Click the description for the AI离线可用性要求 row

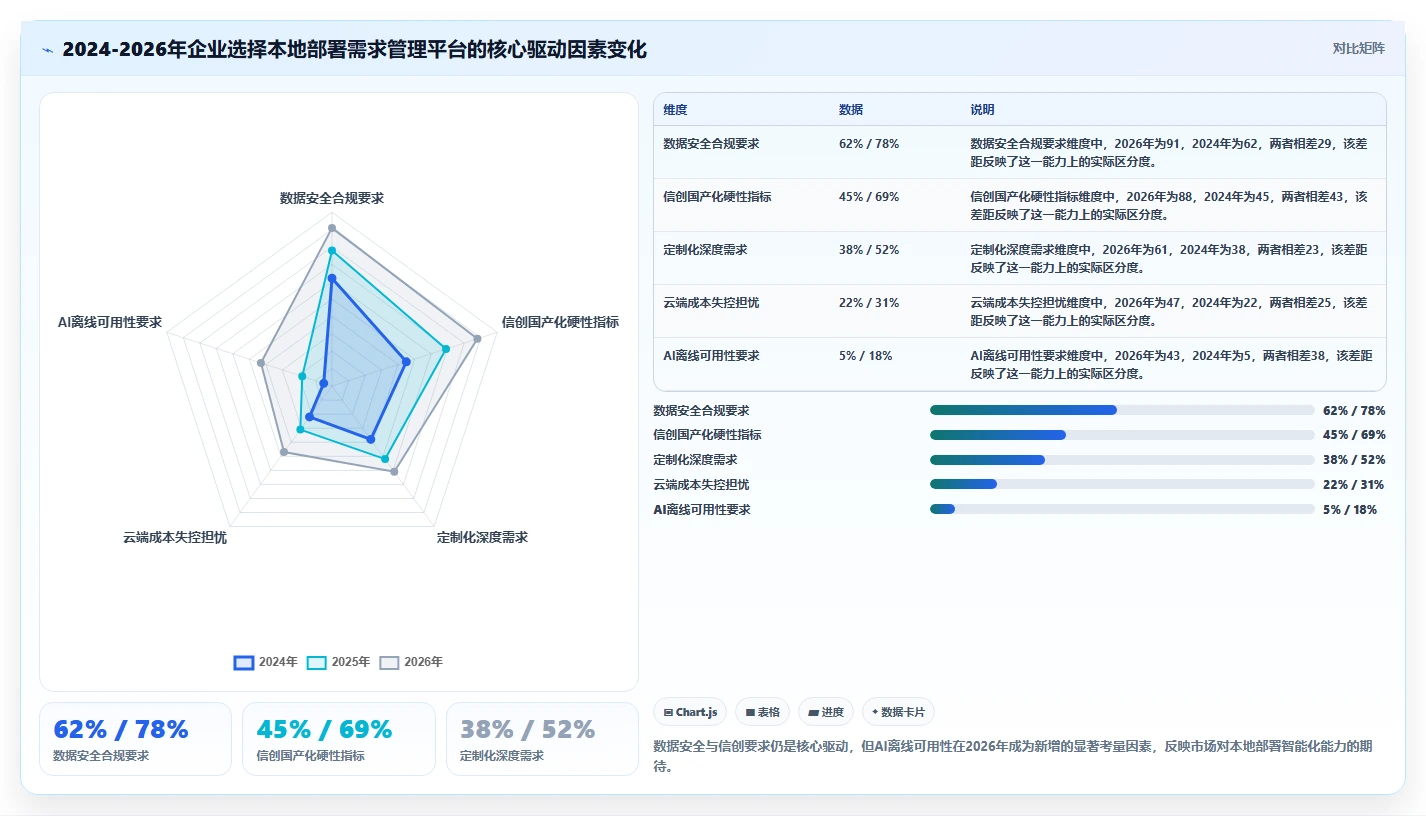[x=1171, y=365]
